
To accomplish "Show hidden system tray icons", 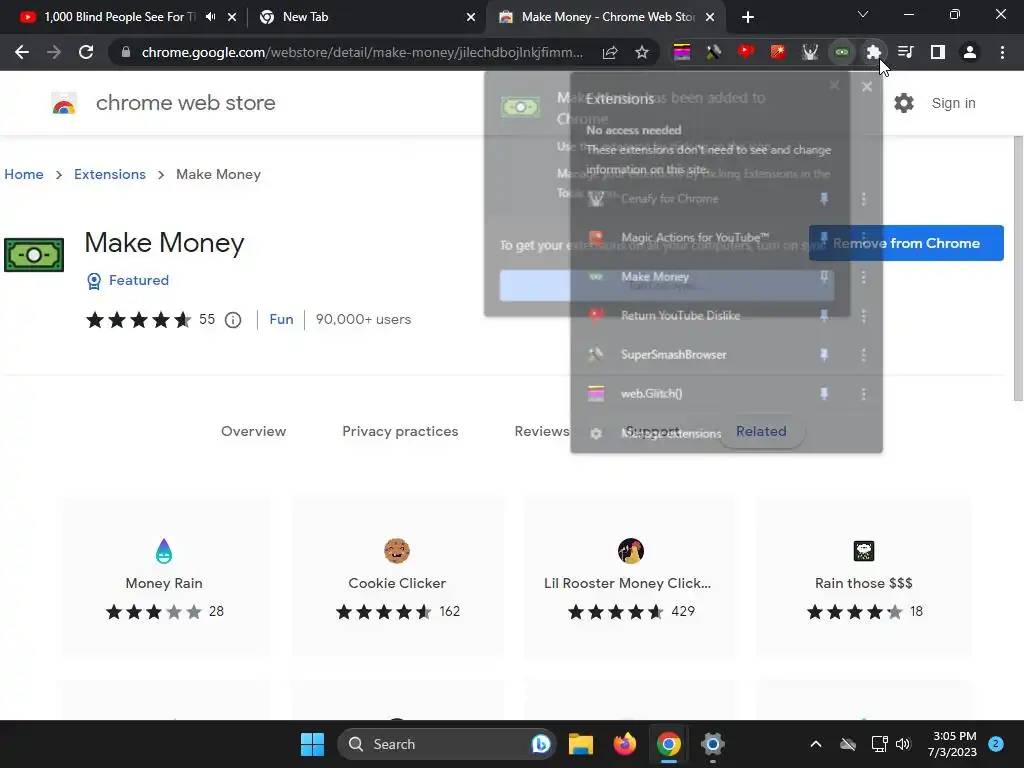I will 816,744.
